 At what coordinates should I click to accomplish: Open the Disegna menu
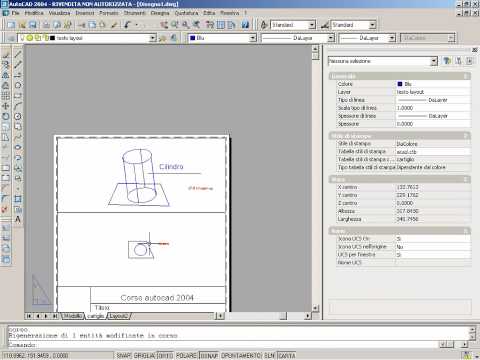[160, 13]
